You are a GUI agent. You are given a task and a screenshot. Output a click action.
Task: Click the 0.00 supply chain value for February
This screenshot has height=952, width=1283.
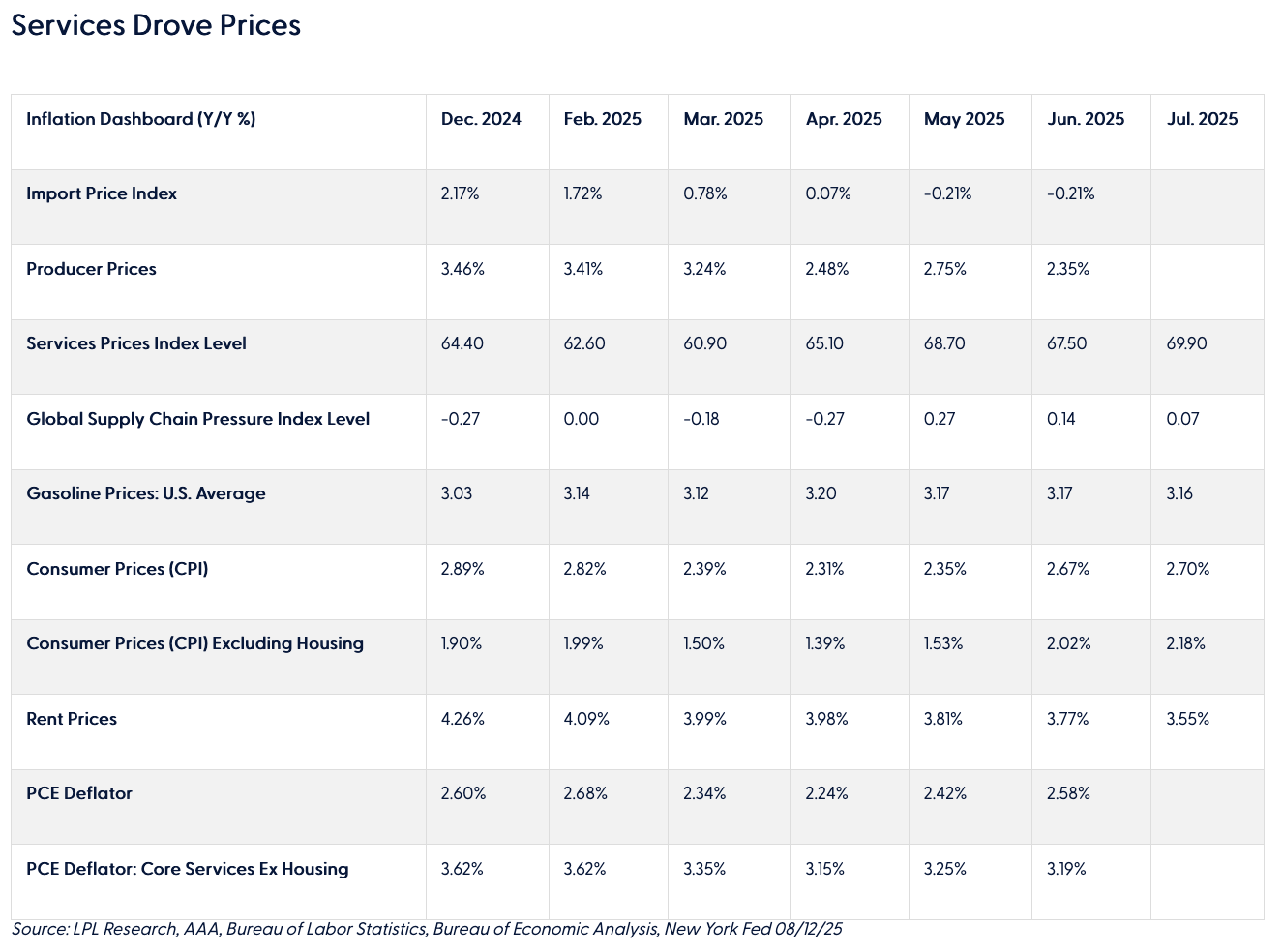click(582, 419)
